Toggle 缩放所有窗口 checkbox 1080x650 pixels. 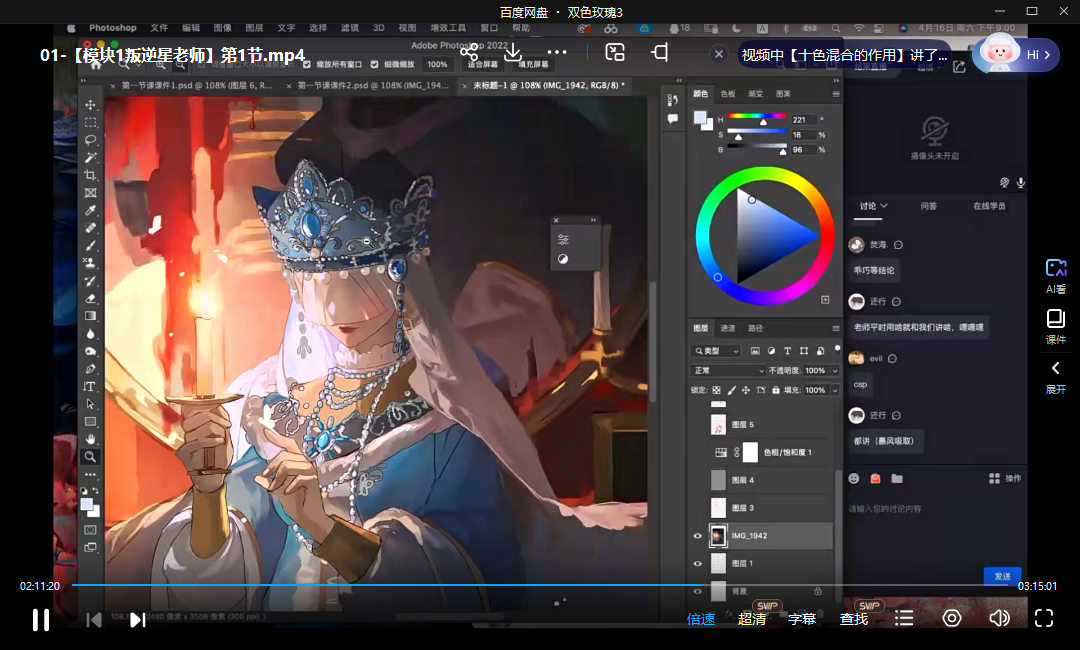pyautogui.click(x=307, y=65)
